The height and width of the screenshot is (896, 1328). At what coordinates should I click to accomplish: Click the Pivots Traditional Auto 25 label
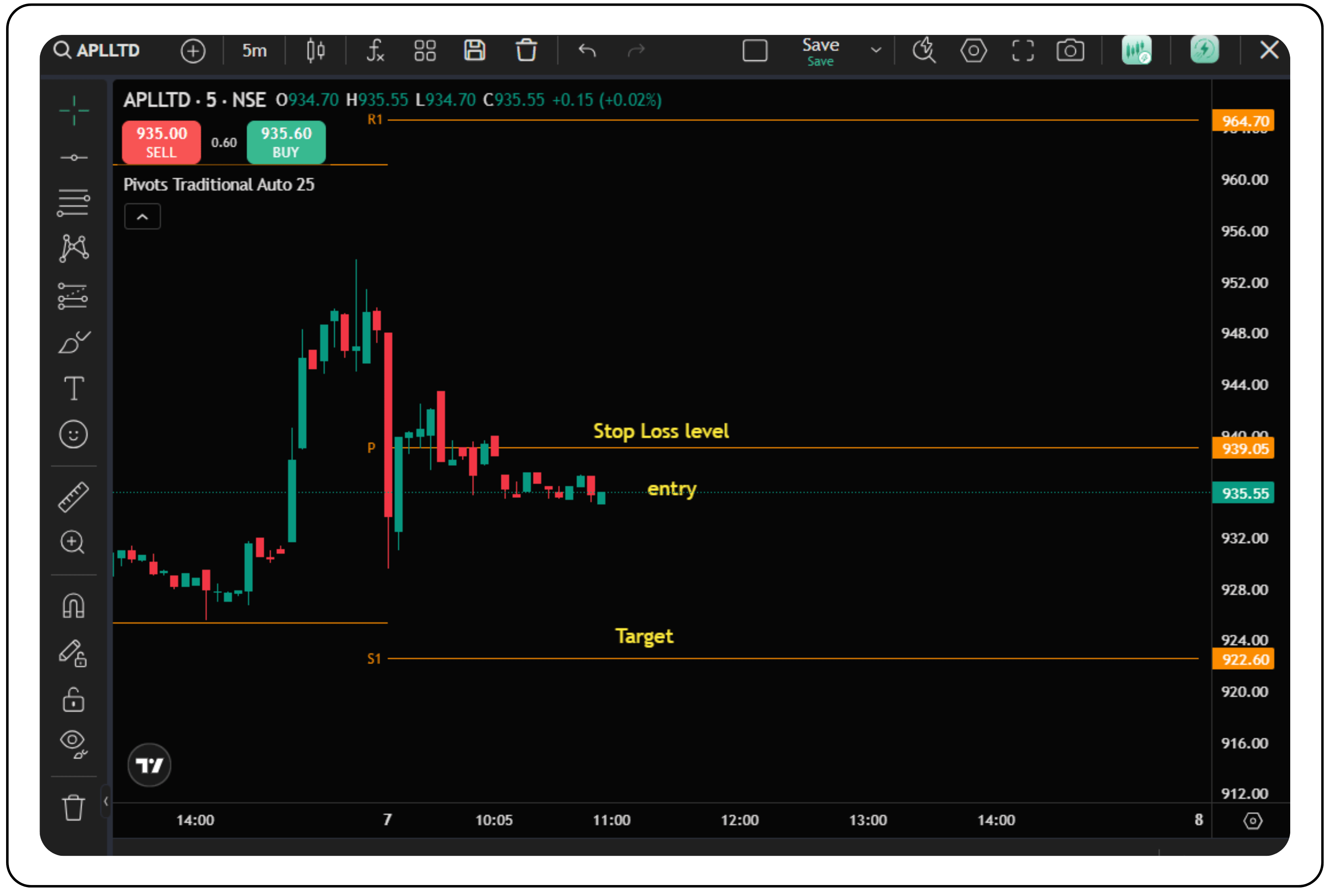click(219, 184)
